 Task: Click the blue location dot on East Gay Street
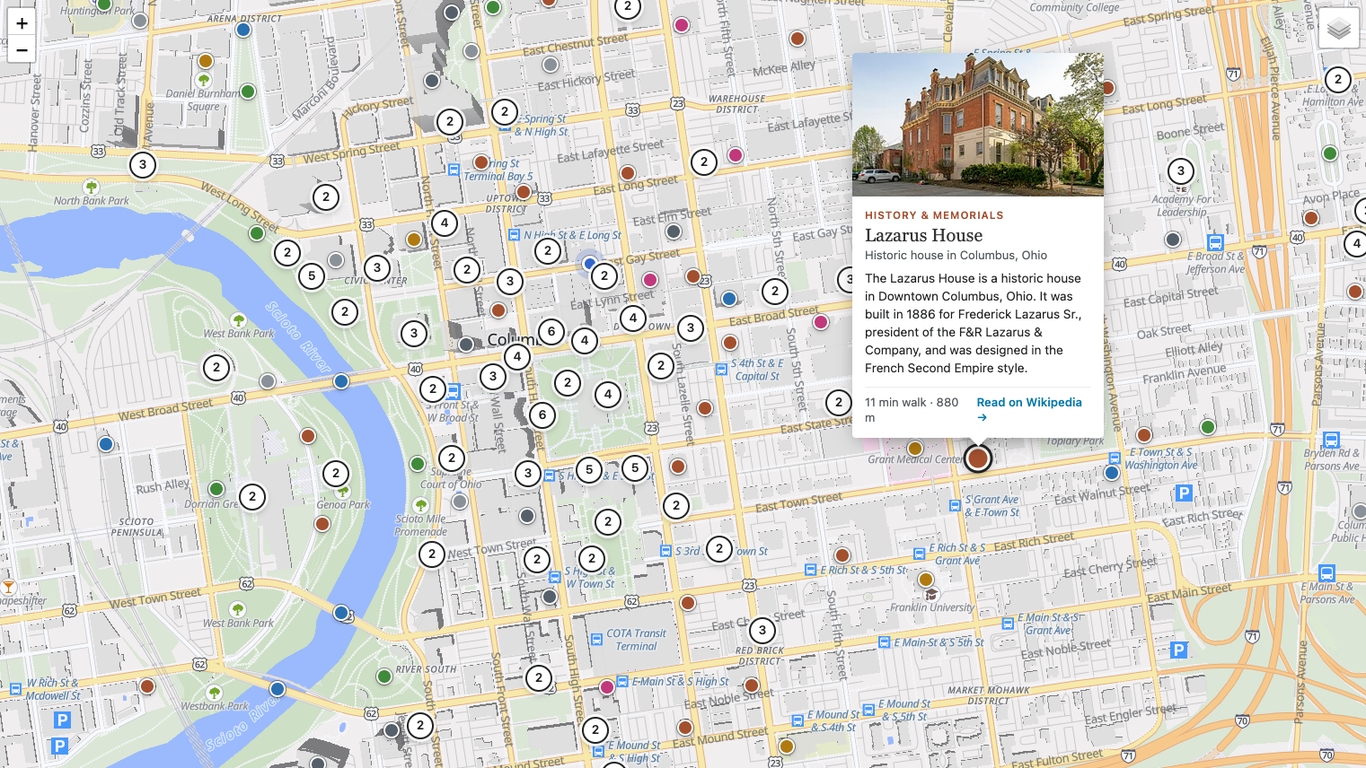click(x=590, y=263)
